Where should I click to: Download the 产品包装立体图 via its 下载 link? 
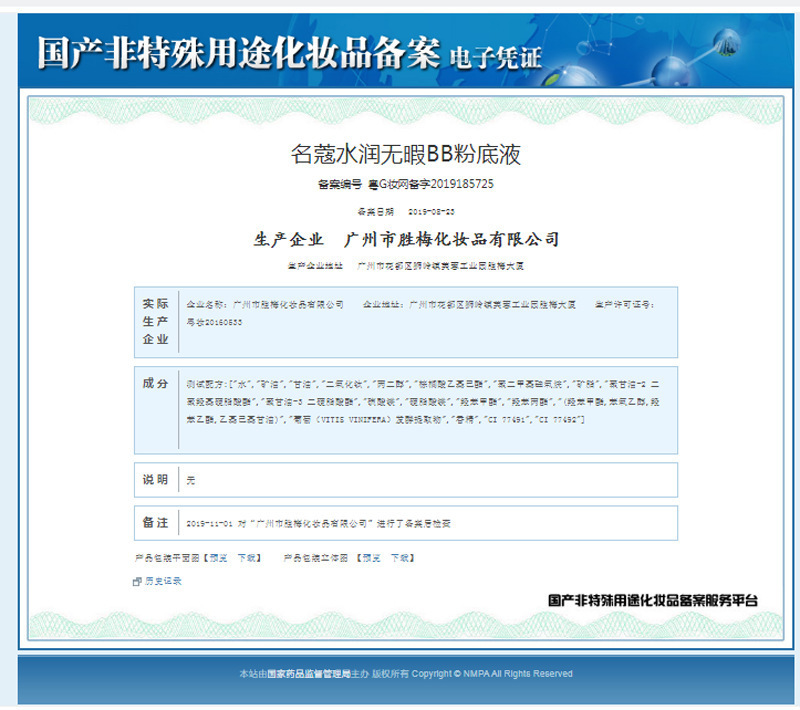[399, 558]
